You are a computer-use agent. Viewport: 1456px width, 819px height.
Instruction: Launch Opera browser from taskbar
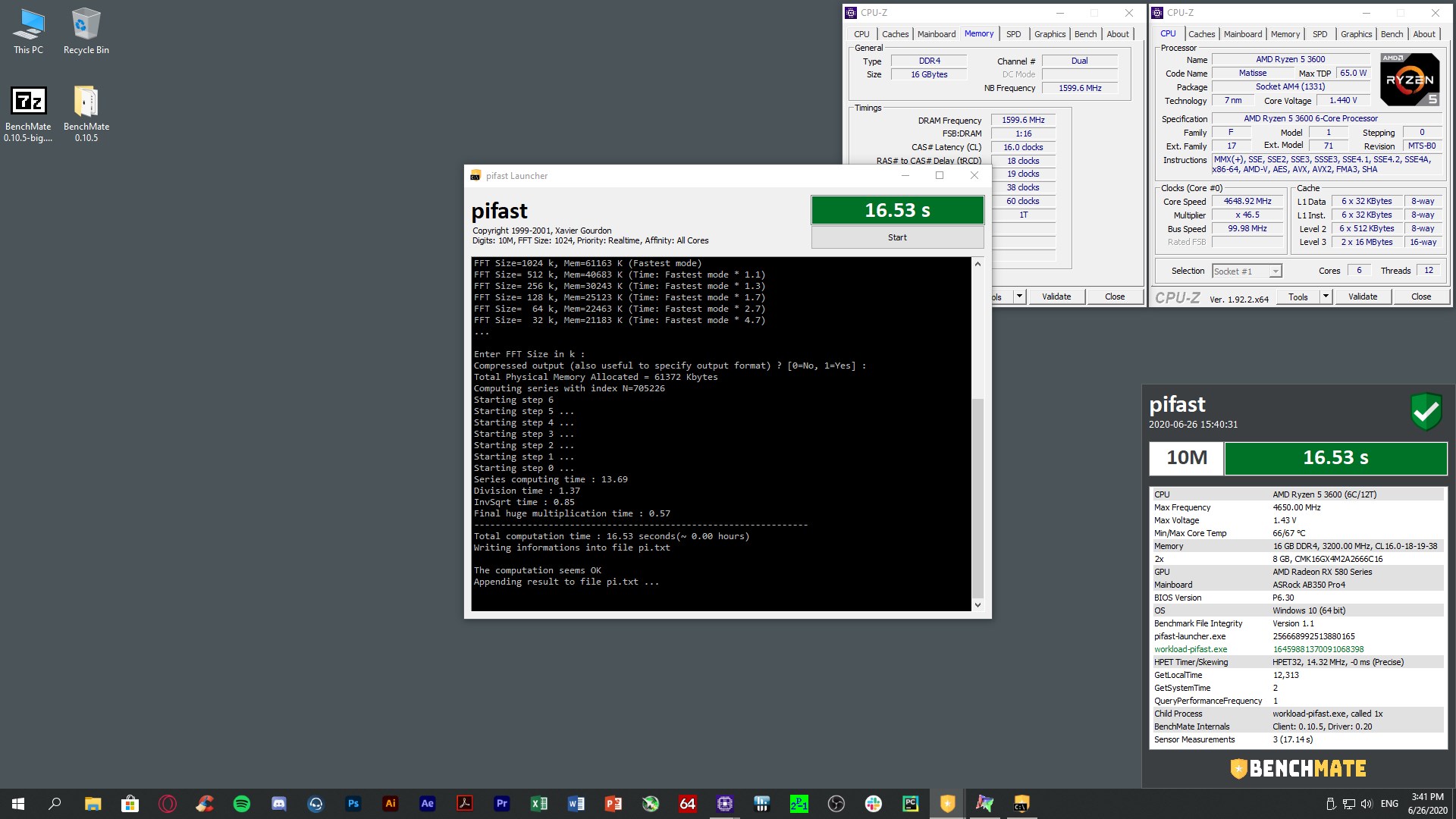point(167,804)
